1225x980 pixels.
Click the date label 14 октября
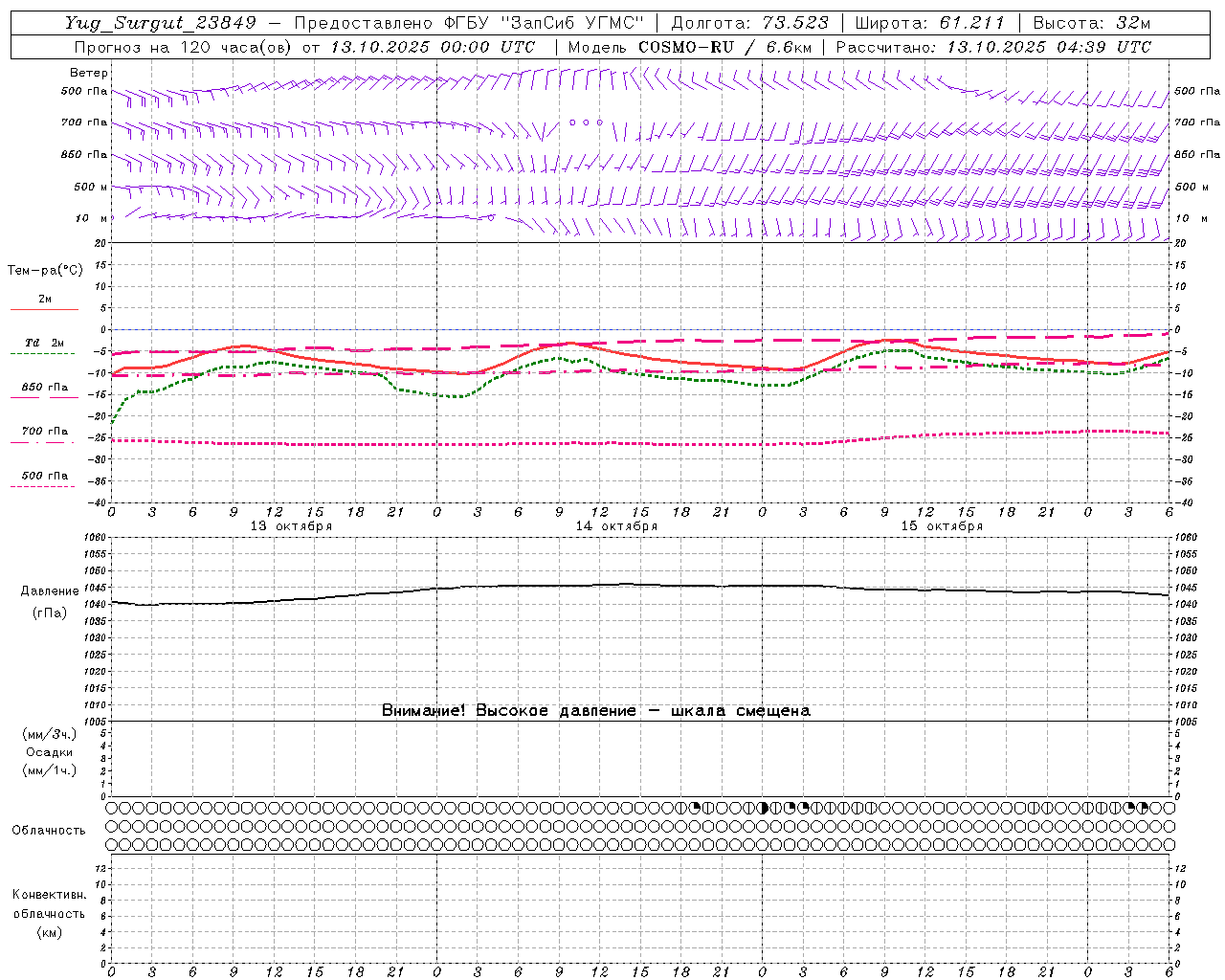(616, 526)
